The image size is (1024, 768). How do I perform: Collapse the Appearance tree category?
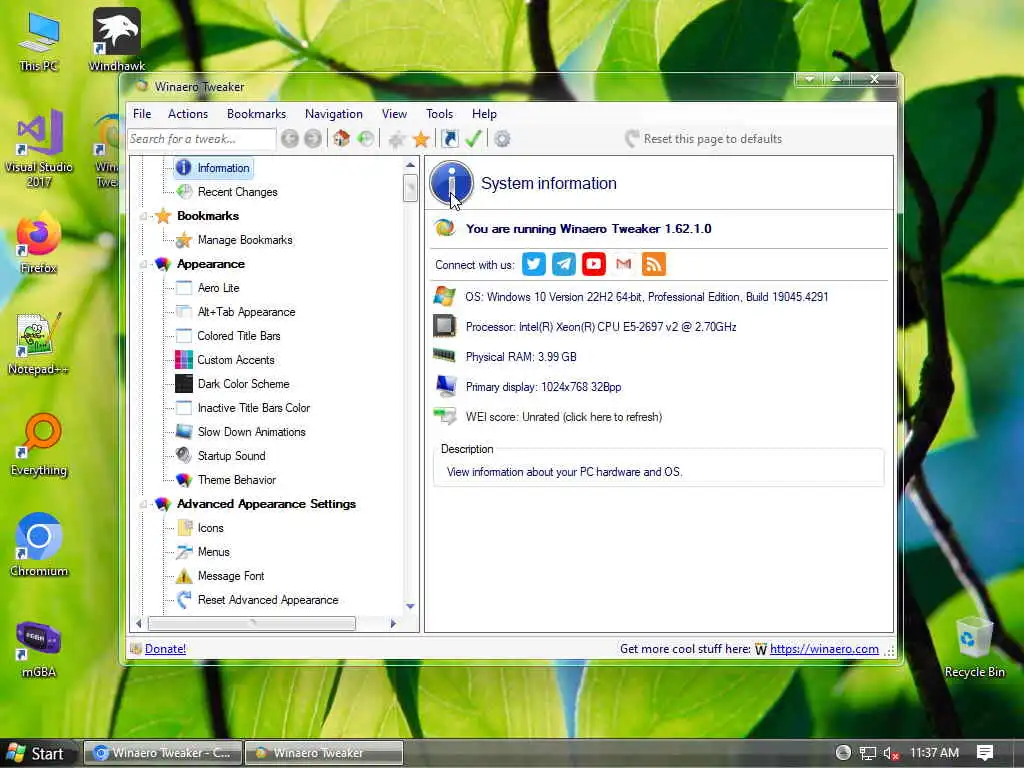[x=143, y=264]
